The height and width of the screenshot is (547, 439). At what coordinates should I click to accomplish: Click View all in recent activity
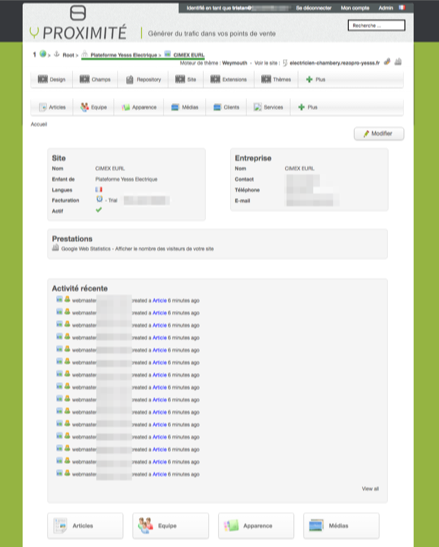[370, 489]
